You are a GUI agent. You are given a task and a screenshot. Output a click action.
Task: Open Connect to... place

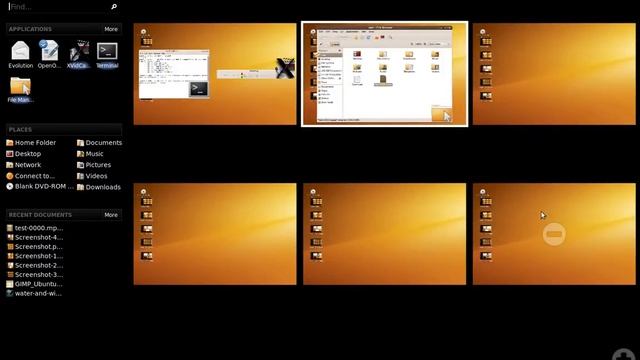30,176
